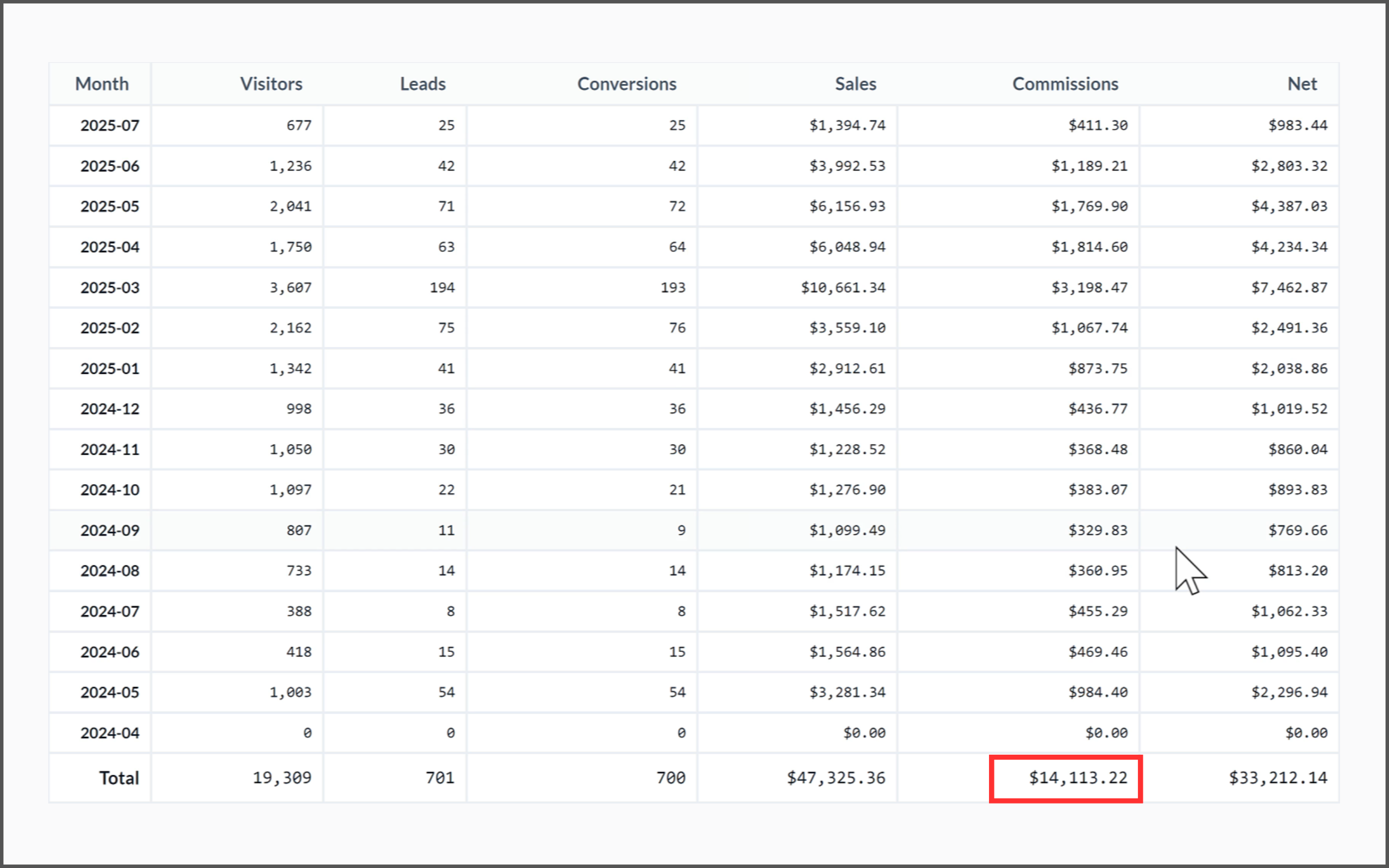This screenshot has height=868, width=1389.
Task: Select the 2025-03 leads value 194
Action: pos(442,288)
